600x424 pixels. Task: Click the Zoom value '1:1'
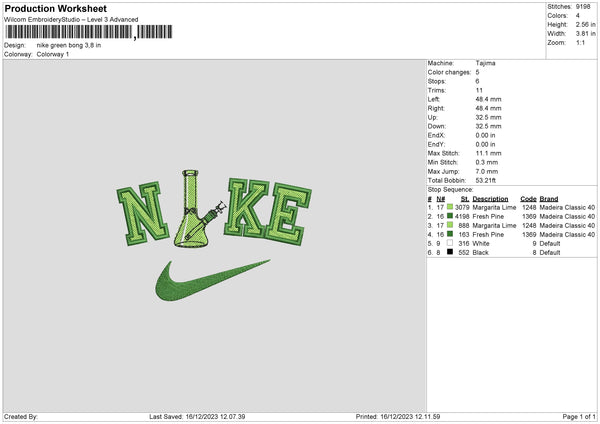pyautogui.click(x=580, y=42)
